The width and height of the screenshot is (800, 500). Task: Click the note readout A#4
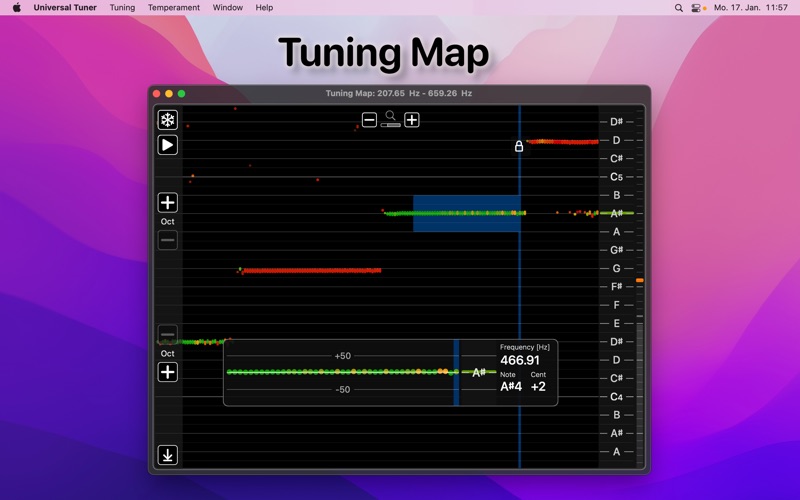pos(511,387)
